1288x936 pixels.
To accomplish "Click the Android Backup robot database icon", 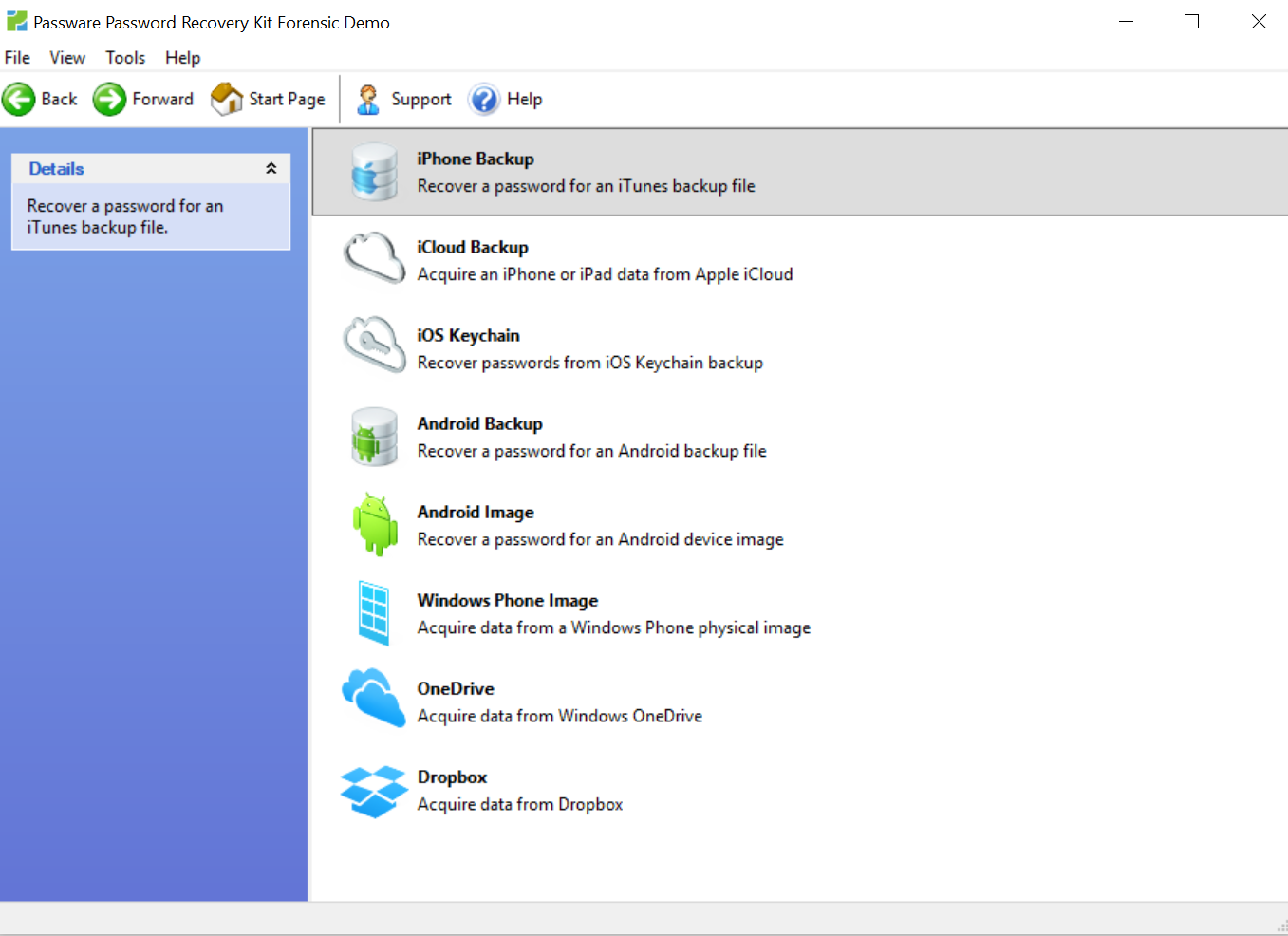I will (374, 436).
